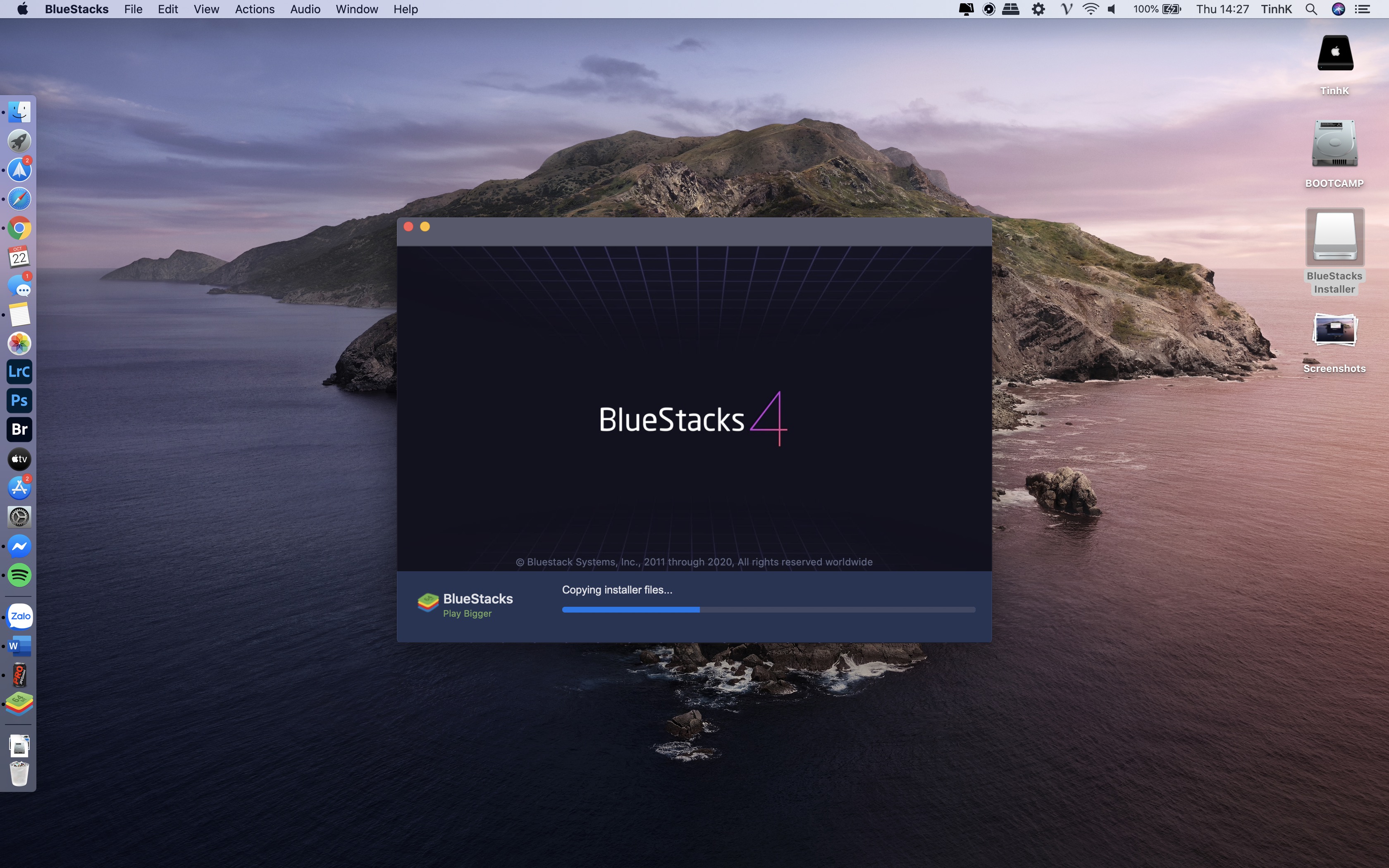The width and height of the screenshot is (1389, 868).
Task: Open the Audio menu
Action: 305,9
